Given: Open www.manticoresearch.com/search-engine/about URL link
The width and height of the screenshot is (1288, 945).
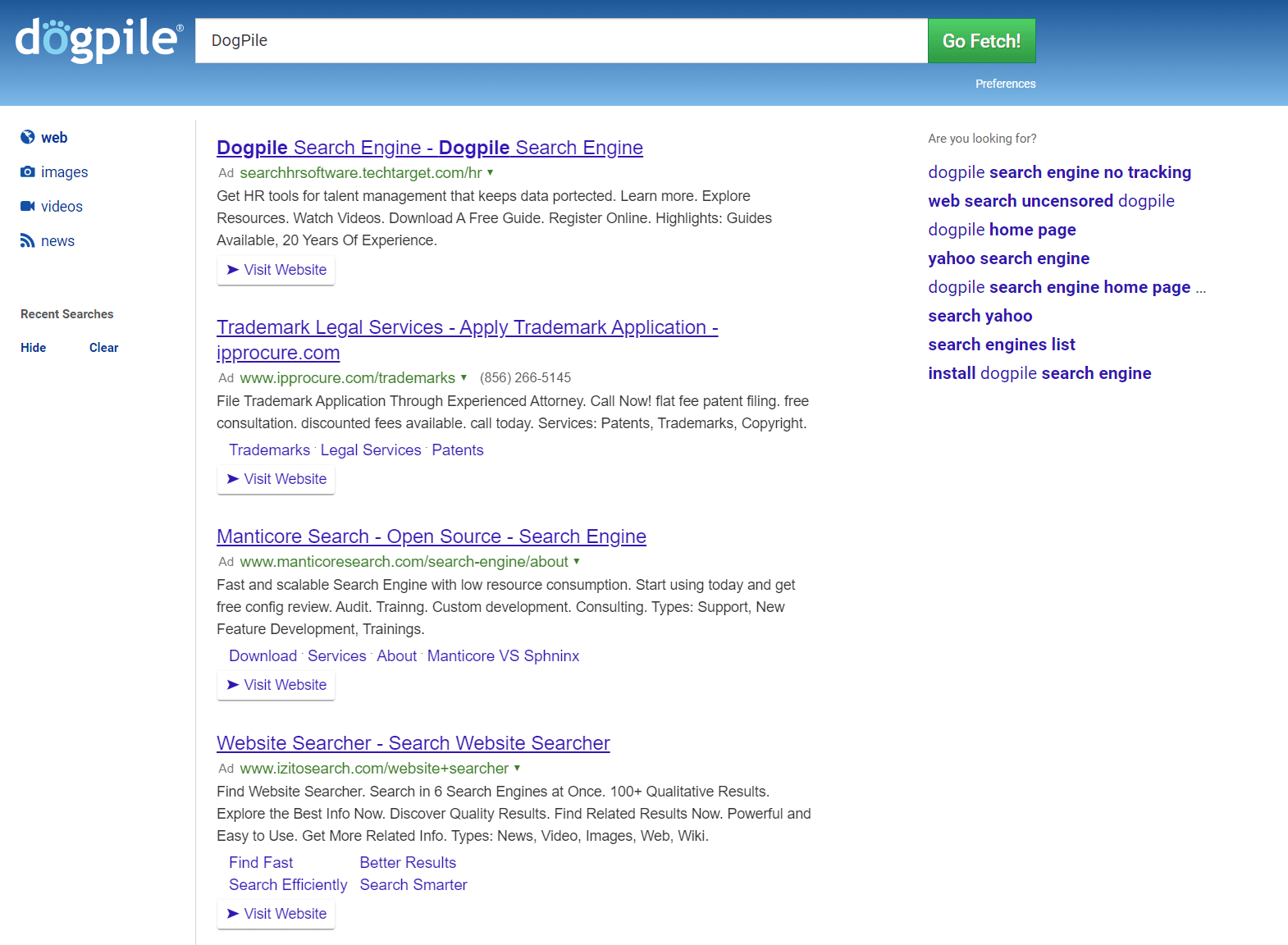Looking at the screenshot, I should pyautogui.click(x=404, y=562).
